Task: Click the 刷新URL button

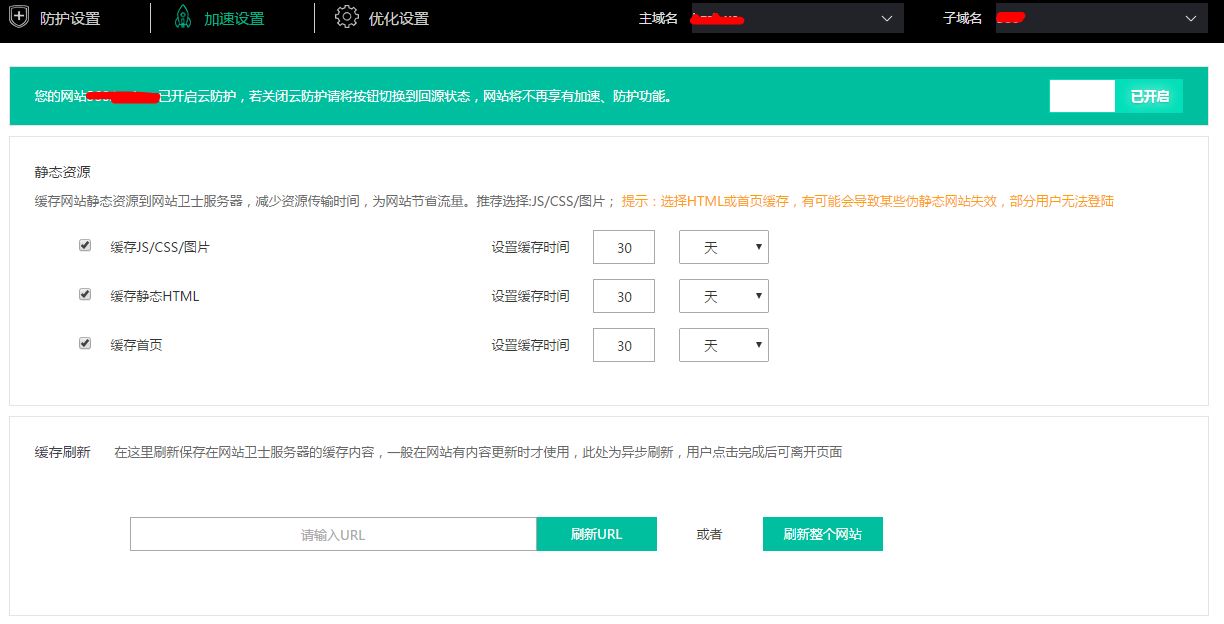Action: pyautogui.click(x=596, y=533)
